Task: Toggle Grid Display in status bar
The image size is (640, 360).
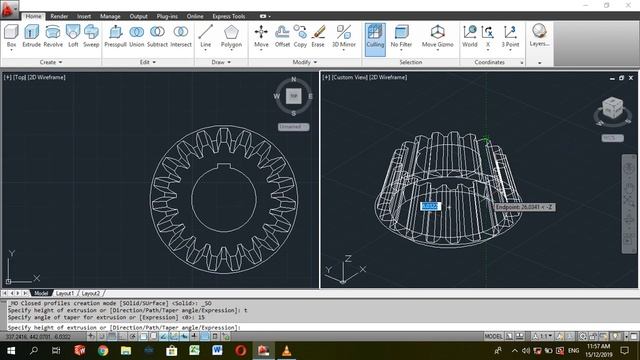Action: 112,336
